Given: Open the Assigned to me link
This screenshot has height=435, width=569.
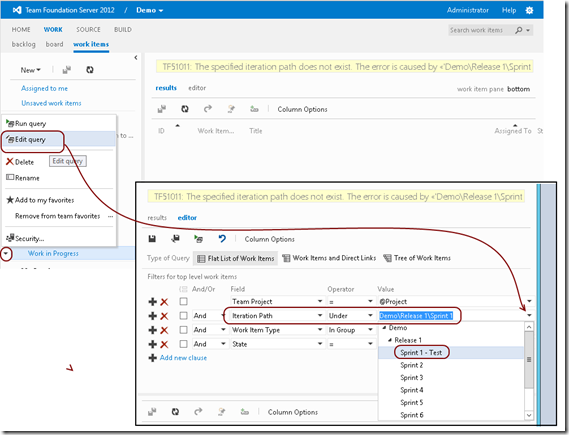Looking at the screenshot, I should tap(44, 88).
